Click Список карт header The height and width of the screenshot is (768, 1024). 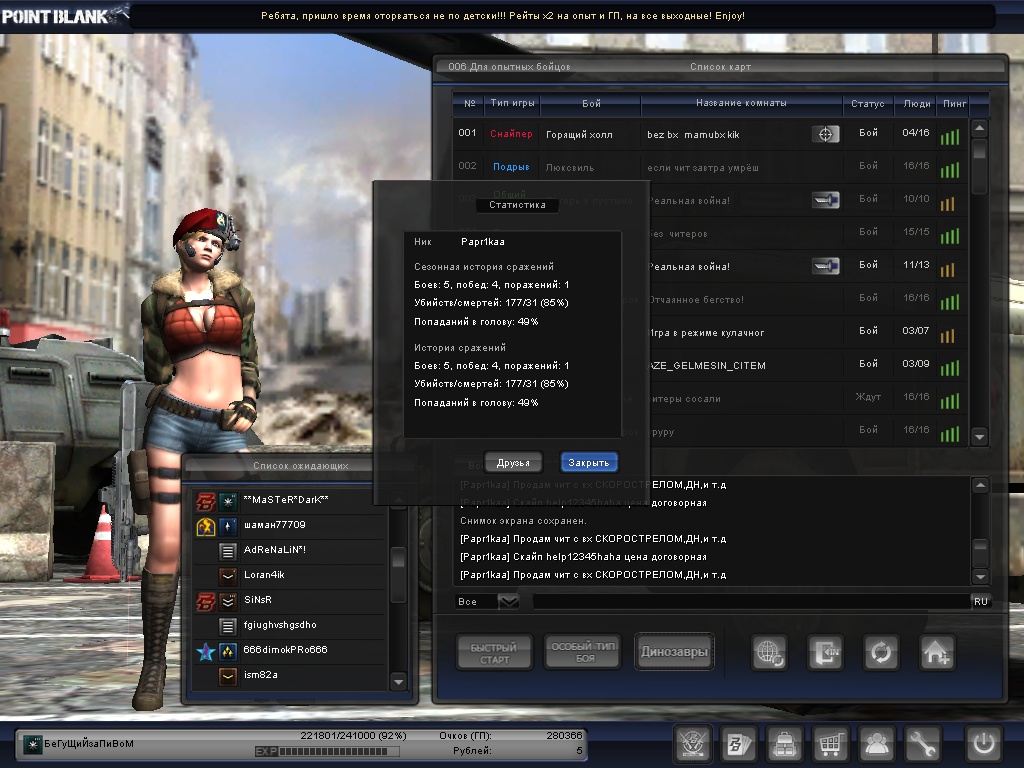[720, 67]
